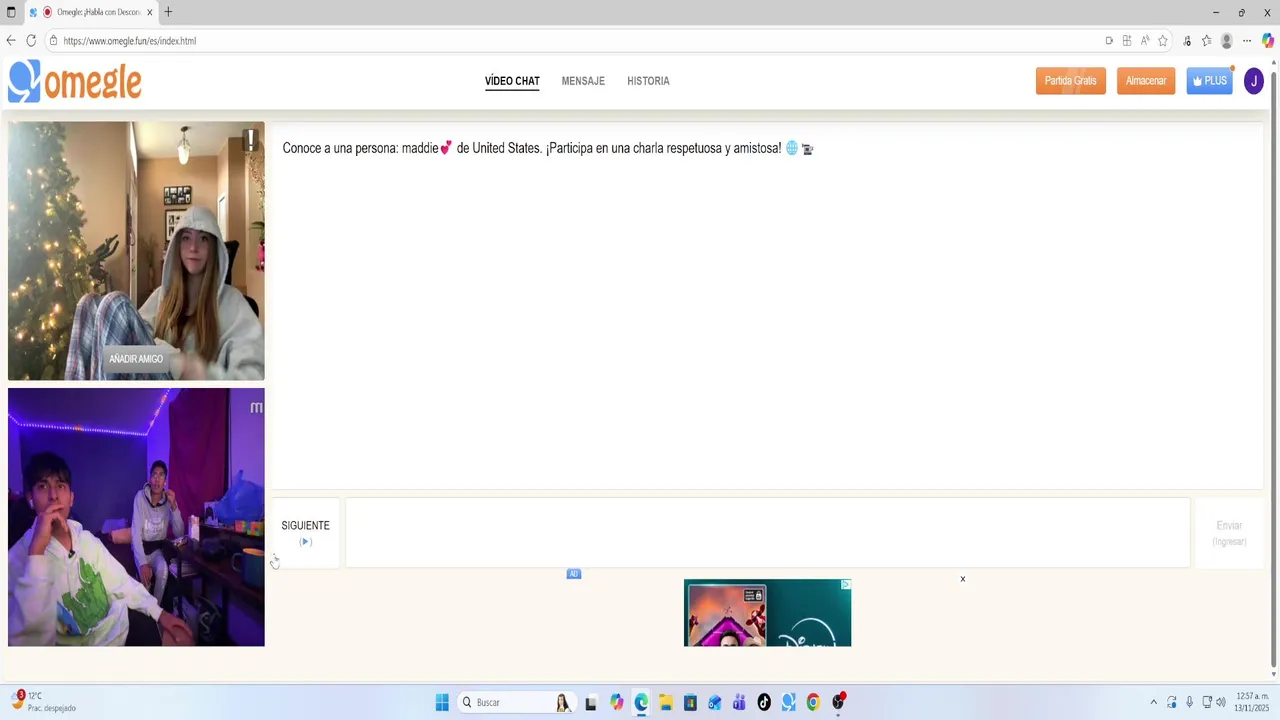Close the advertisement banner
The width and height of the screenshot is (1280, 720).
963,579
